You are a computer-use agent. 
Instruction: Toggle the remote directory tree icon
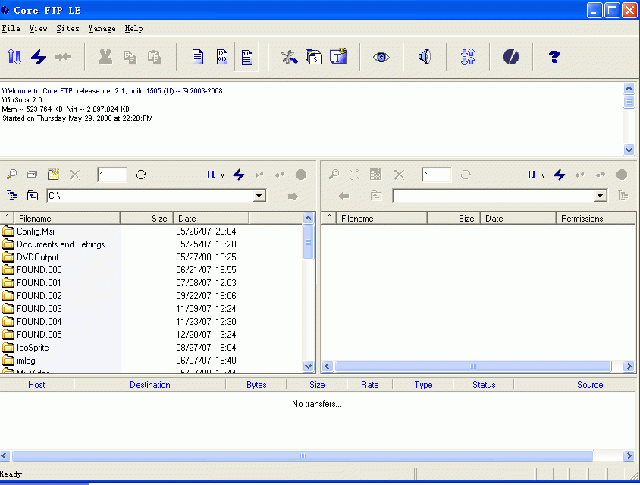click(623, 196)
